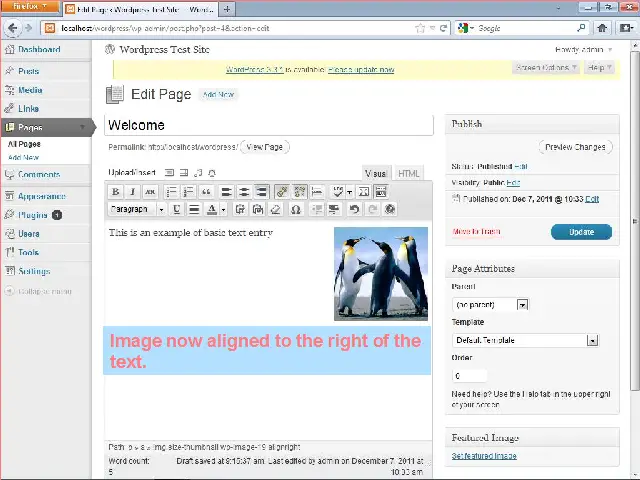The image size is (640, 480).
Task: Expand the Help panel
Action: [599, 67]
